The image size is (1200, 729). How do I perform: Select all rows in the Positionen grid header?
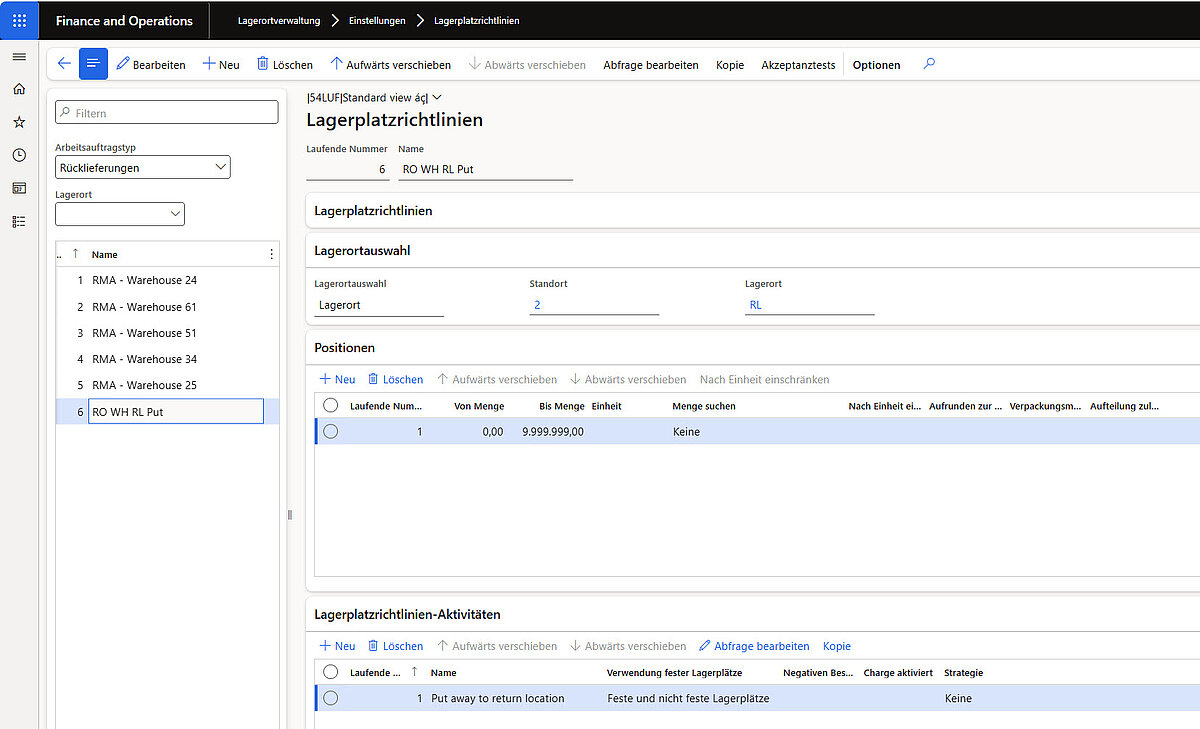pyautogui.click(x=331, y=406)
